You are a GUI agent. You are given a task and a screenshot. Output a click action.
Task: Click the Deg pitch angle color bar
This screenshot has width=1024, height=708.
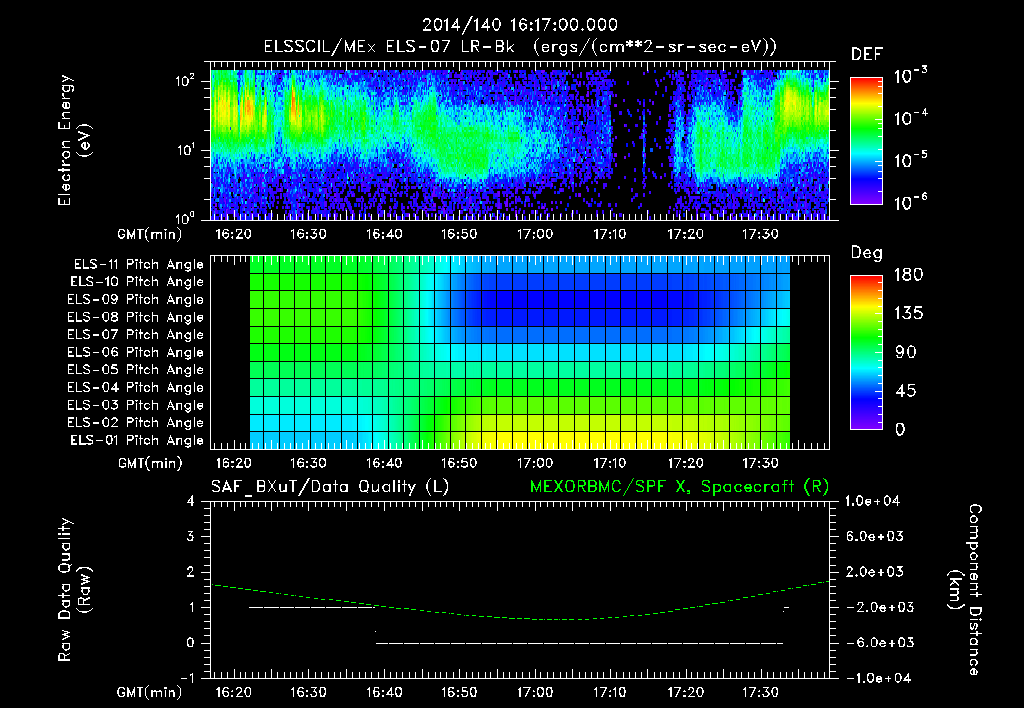866,352
